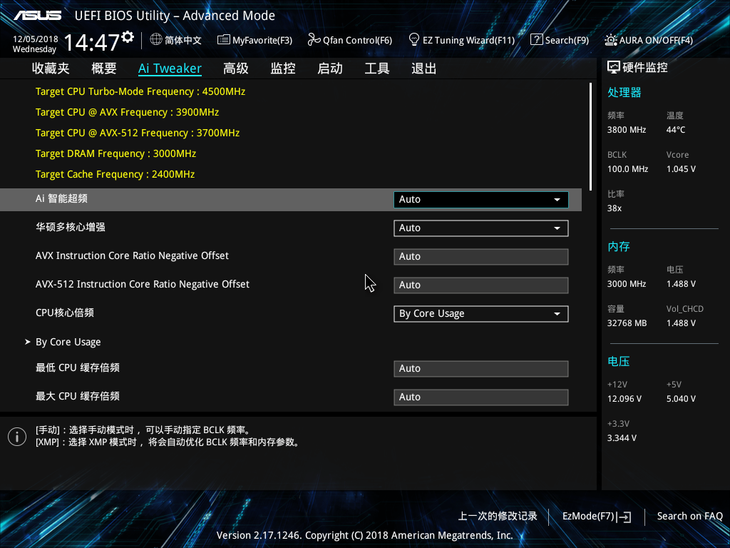Open Search(F9)

click(x=567, y=41)
